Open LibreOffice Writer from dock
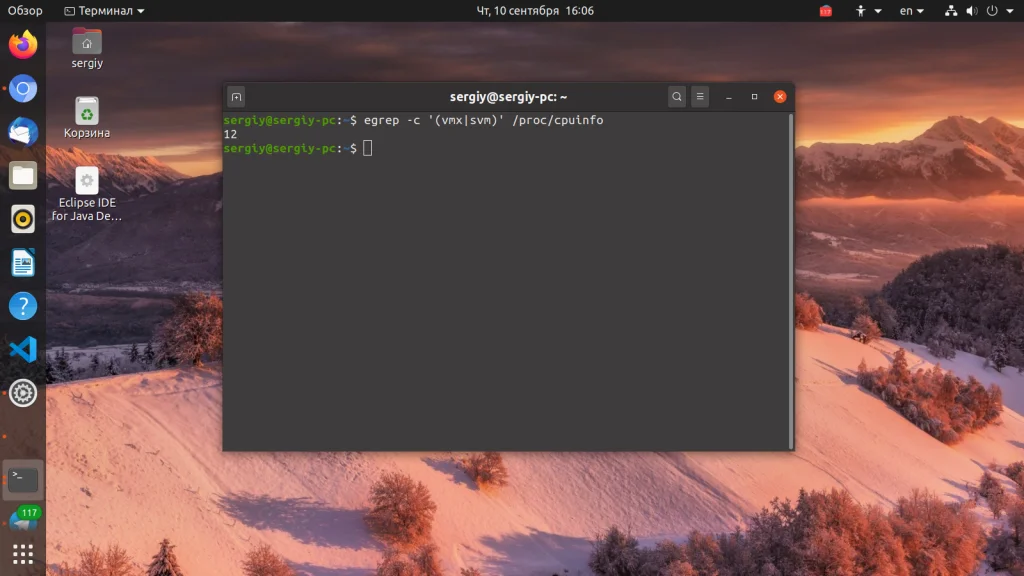Viewport: 1024px width, 576px height. [23, 263]
